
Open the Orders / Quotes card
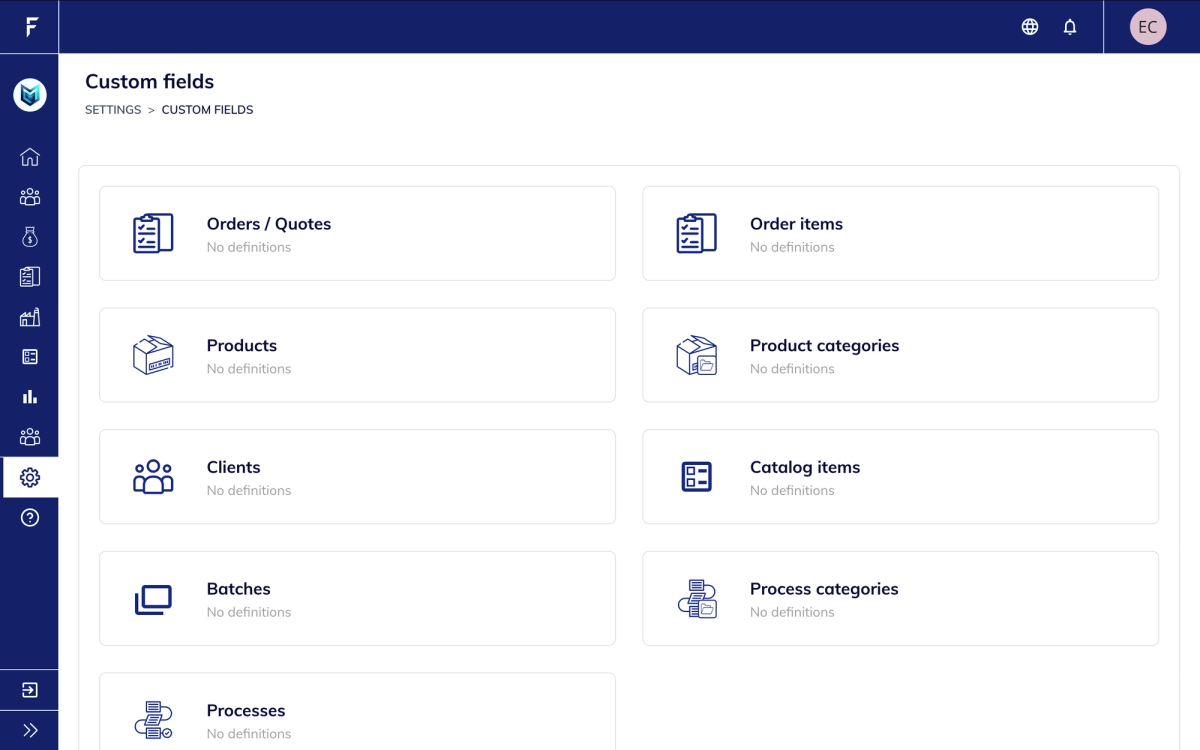(x=357, y=233)
